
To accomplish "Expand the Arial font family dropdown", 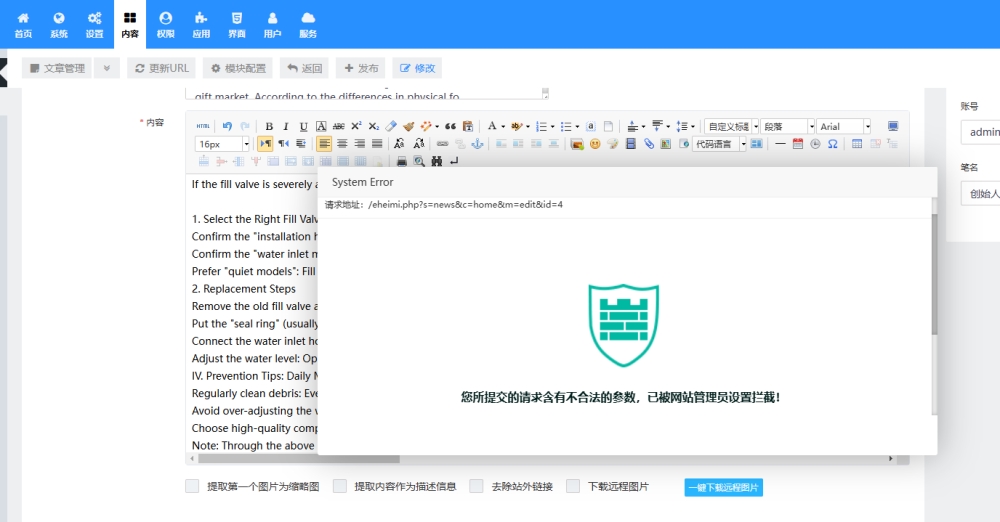I will 866,126.
